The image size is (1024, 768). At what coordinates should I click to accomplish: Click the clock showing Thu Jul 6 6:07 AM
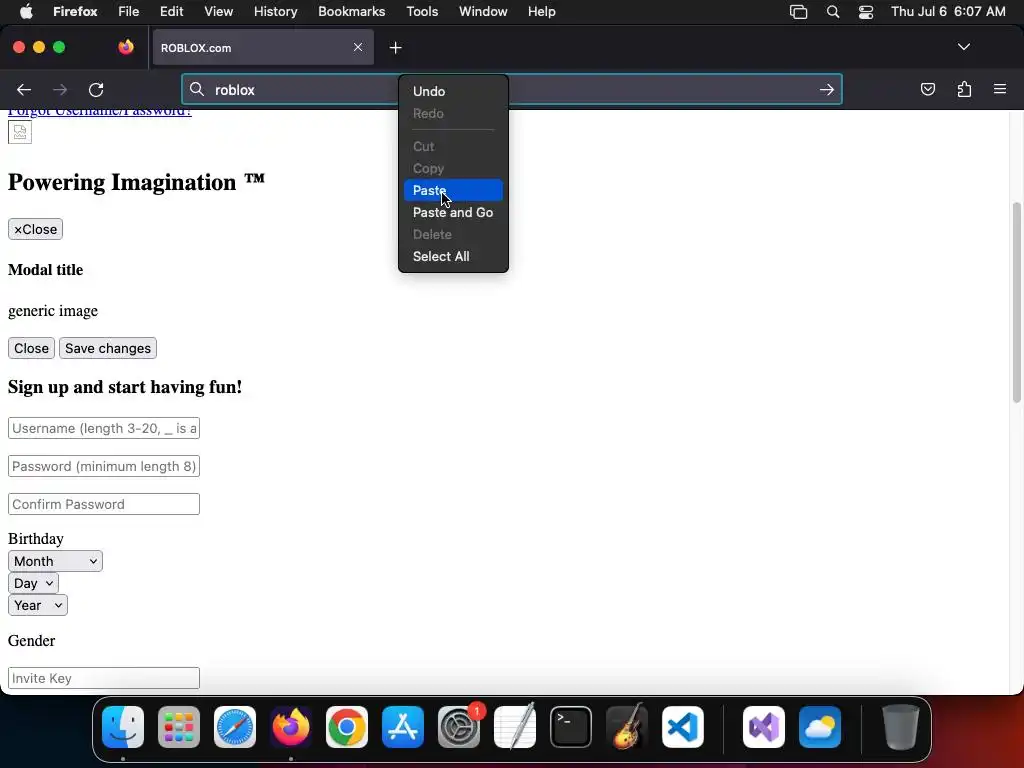pos(948,12)
